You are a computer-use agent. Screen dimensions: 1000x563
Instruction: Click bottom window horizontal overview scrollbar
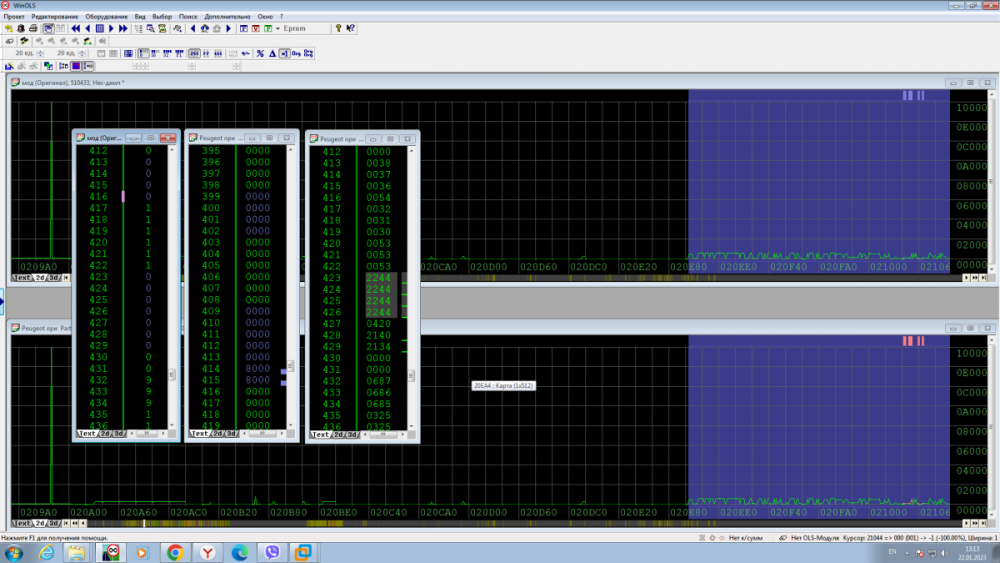(x=523, y=523)
